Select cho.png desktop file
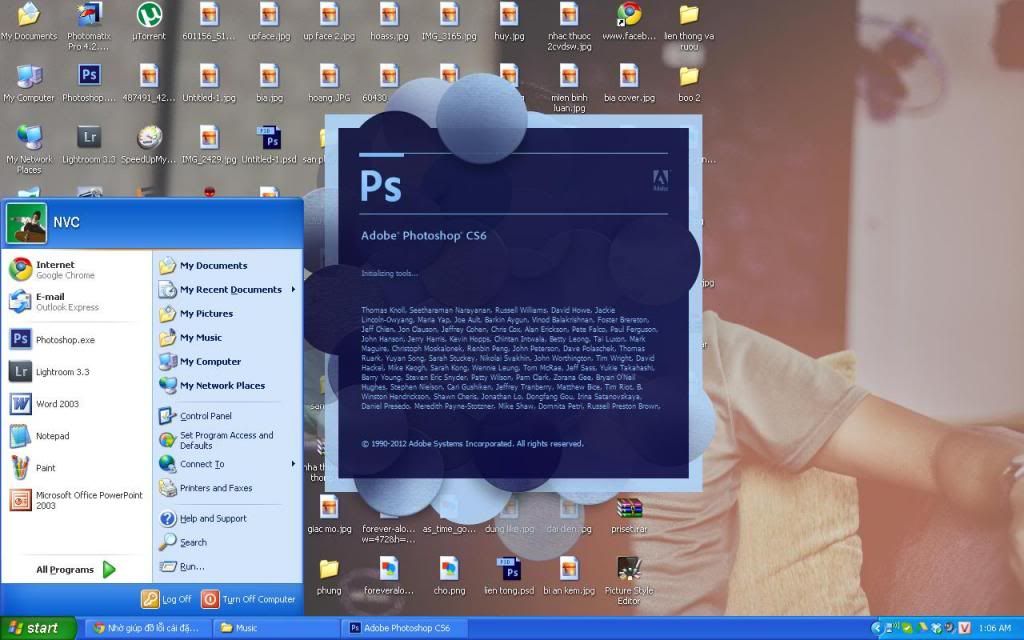The image size is (1024, 640). (x=449, y=576)
